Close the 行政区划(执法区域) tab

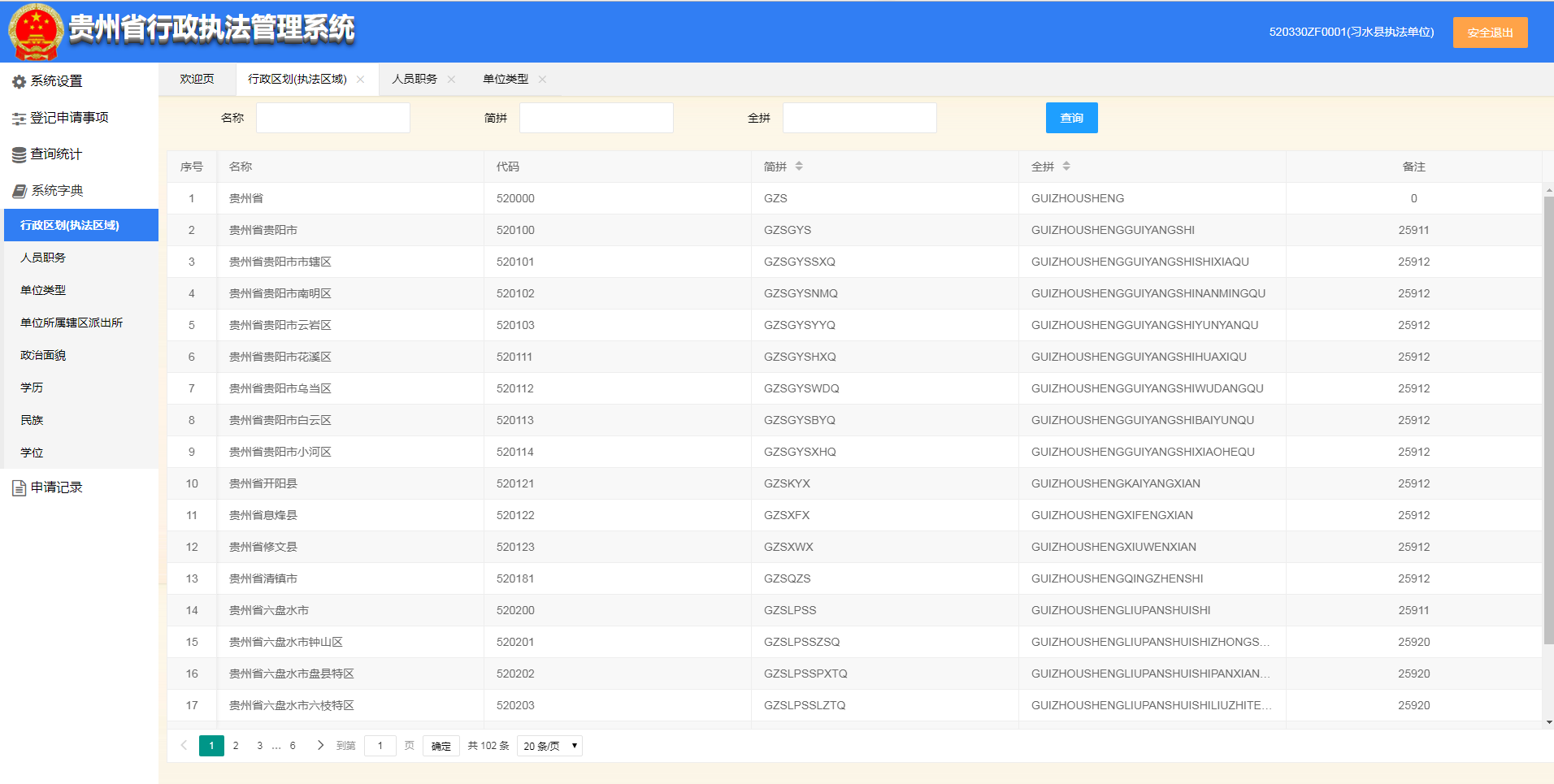point(360,80)
